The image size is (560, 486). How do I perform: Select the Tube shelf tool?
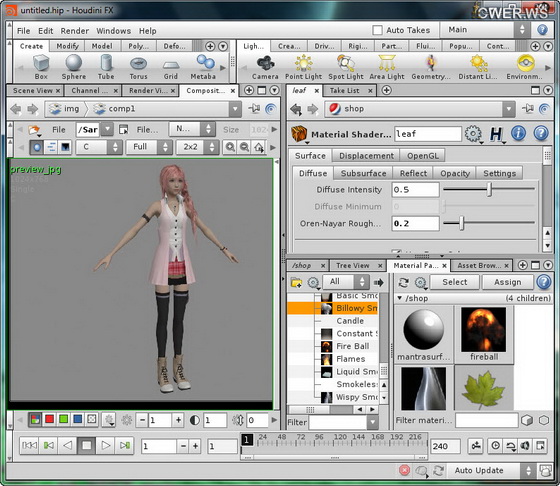[106, 67]
